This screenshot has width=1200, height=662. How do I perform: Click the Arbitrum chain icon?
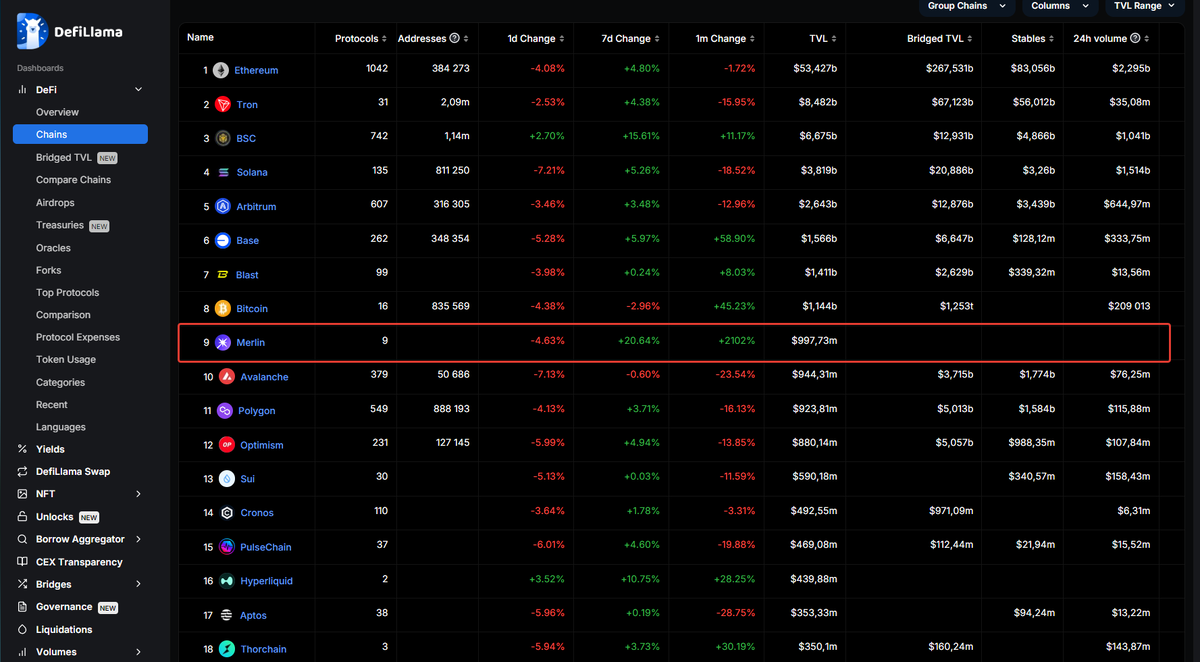click(x=221, y=206)
